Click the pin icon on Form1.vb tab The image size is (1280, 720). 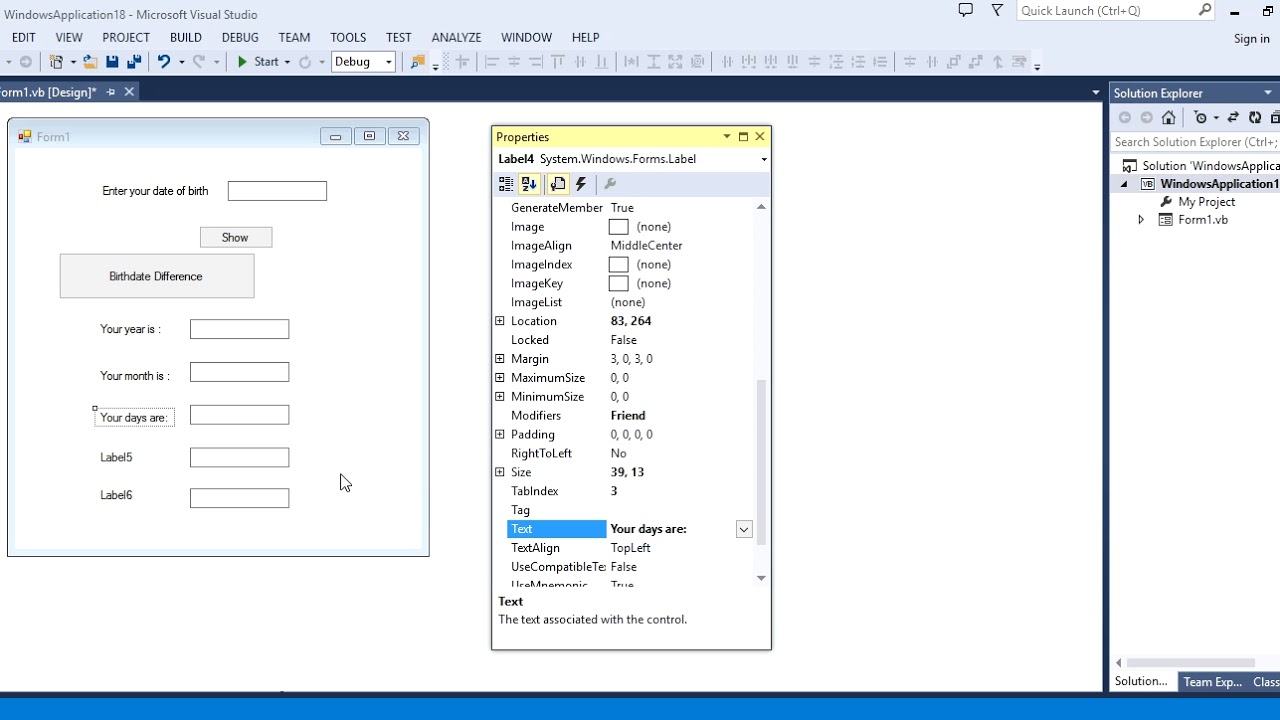(x=111, y=92)
